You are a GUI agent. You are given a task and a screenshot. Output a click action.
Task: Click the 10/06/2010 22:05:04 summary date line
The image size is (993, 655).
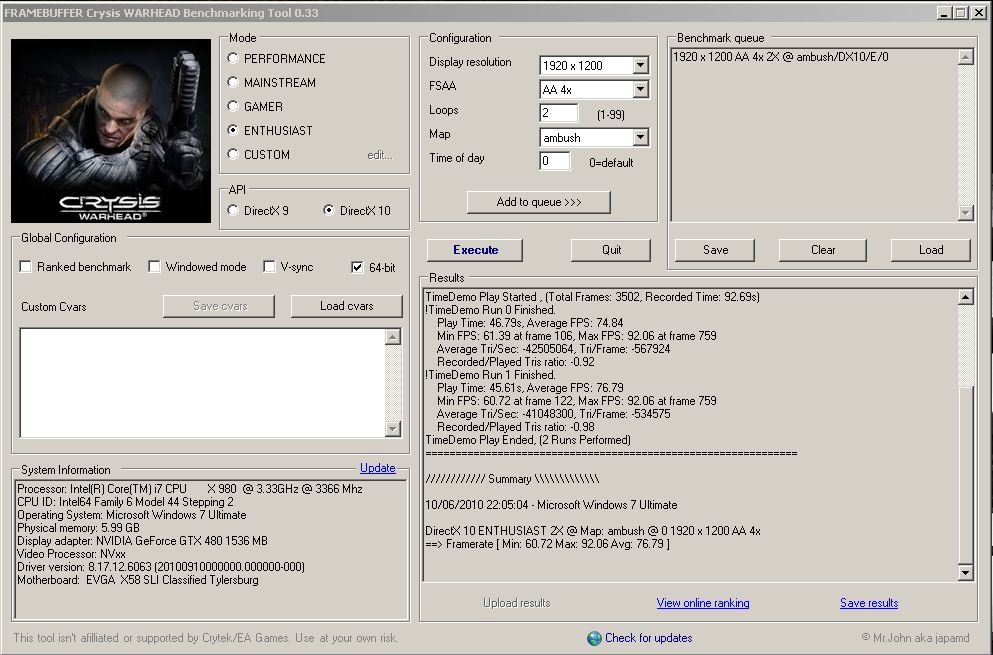[551, 505]
